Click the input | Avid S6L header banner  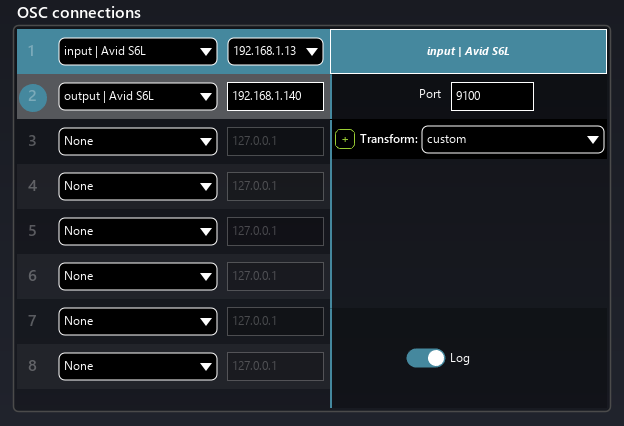pos(468,51)
